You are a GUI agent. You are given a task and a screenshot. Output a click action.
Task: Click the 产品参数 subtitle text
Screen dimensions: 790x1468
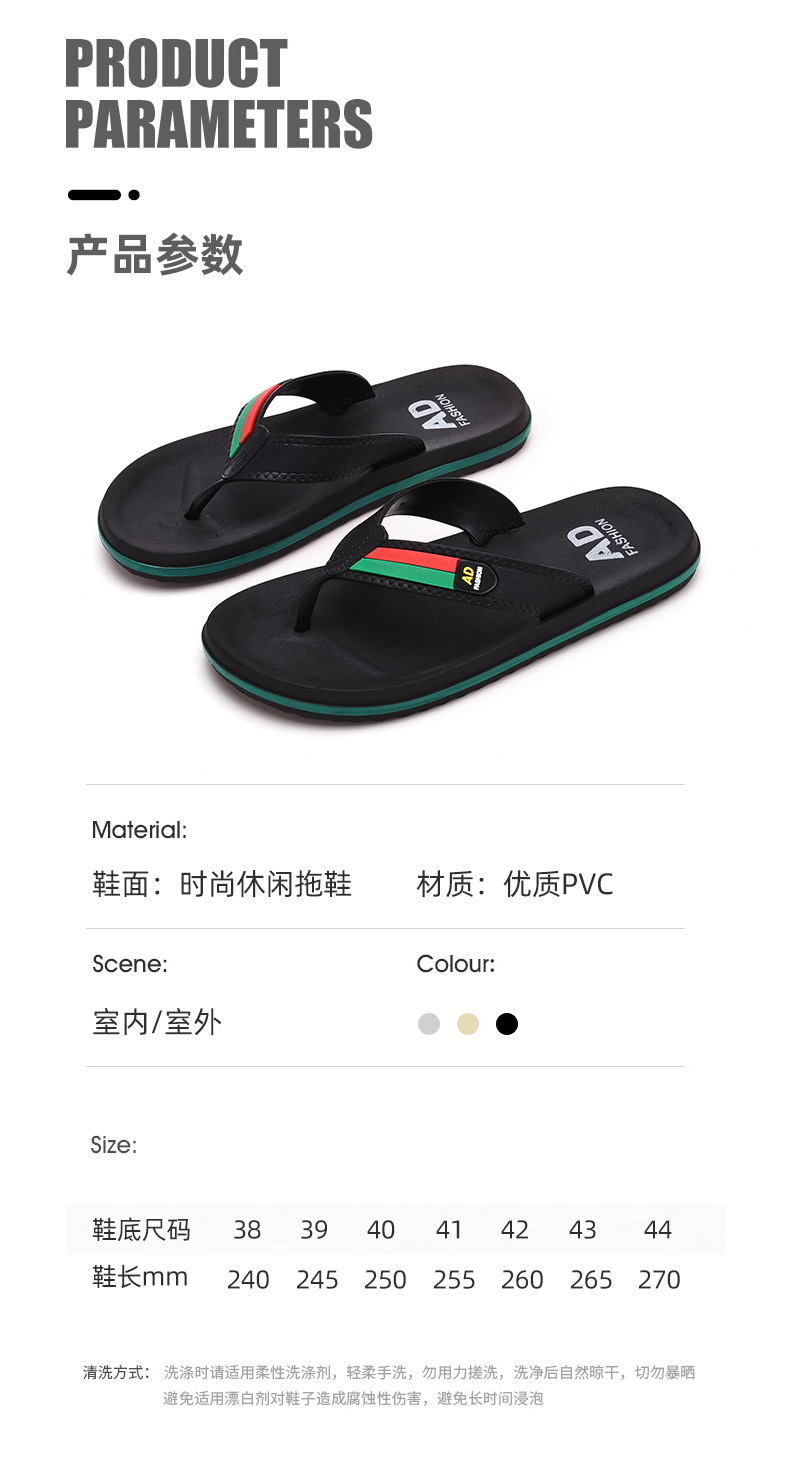[155, 255]
